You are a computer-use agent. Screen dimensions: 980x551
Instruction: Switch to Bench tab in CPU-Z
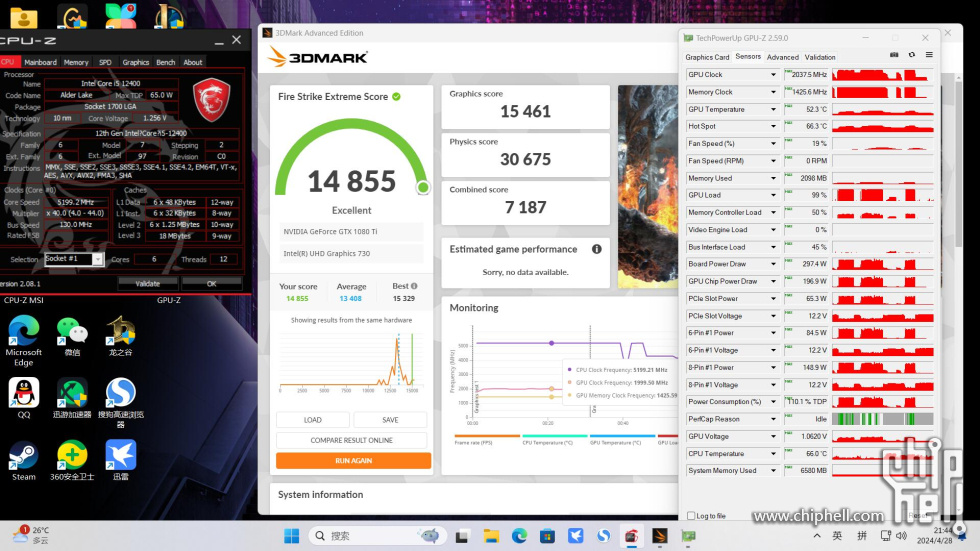(x=166, y=62)
